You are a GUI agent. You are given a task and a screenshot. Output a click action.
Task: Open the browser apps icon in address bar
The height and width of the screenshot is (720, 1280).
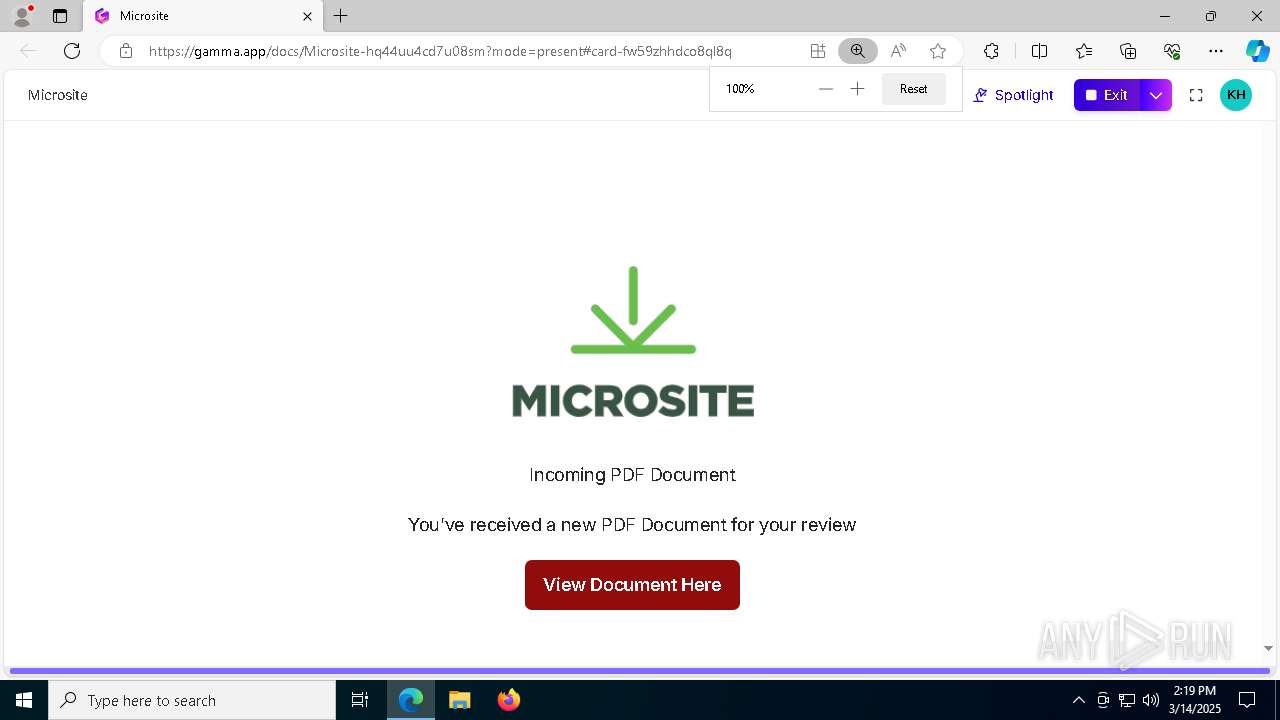818,51
